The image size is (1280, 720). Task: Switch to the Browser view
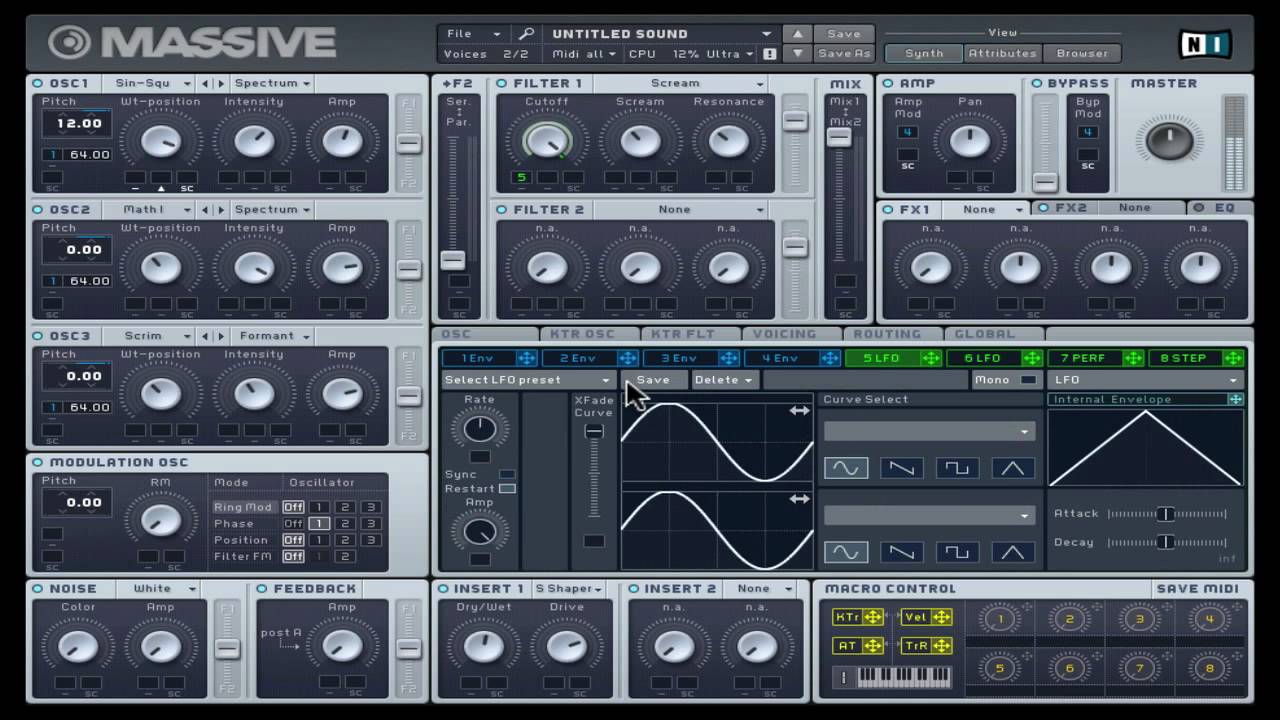tap(1082, 54)
